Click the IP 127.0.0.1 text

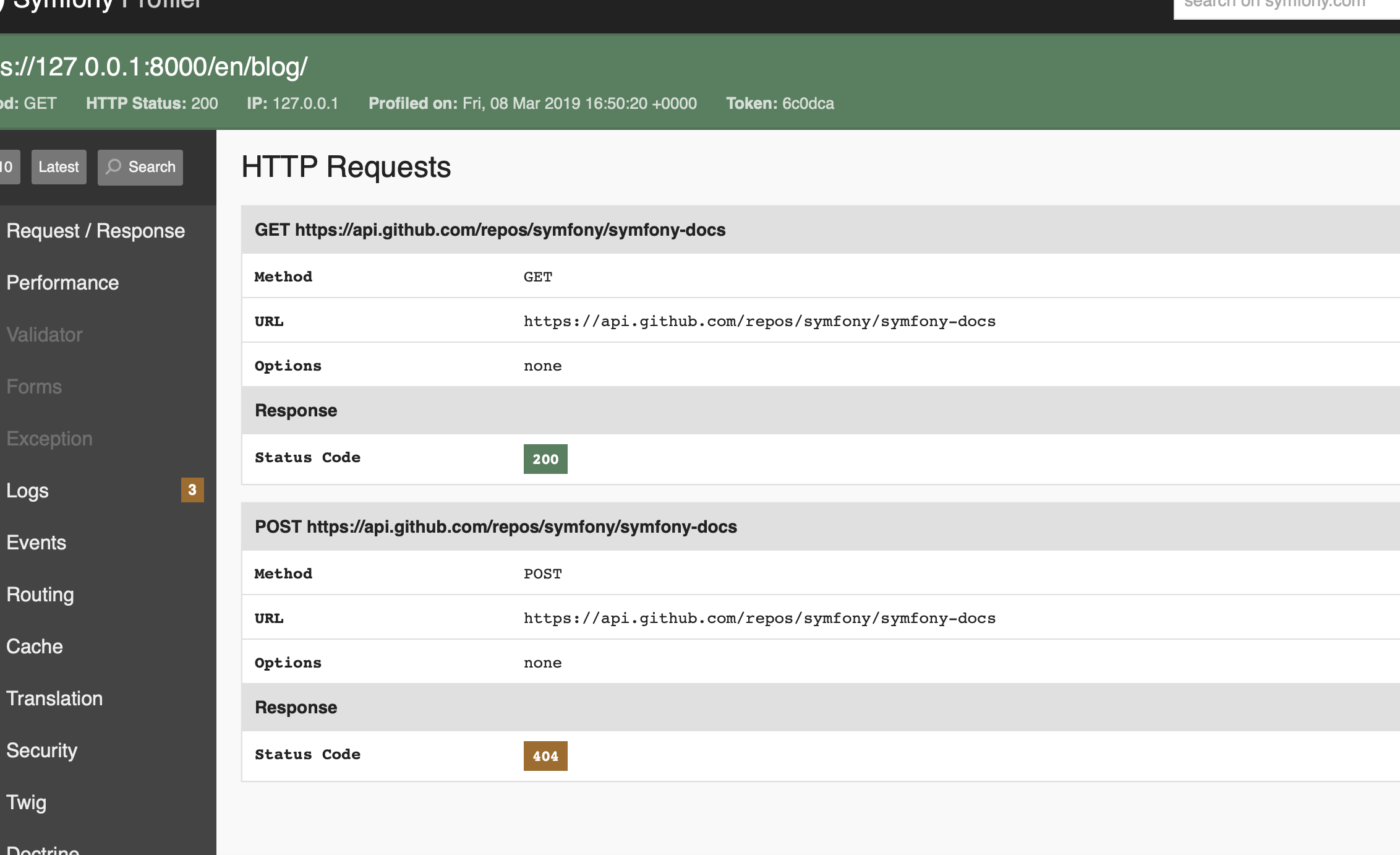(292, 103)
